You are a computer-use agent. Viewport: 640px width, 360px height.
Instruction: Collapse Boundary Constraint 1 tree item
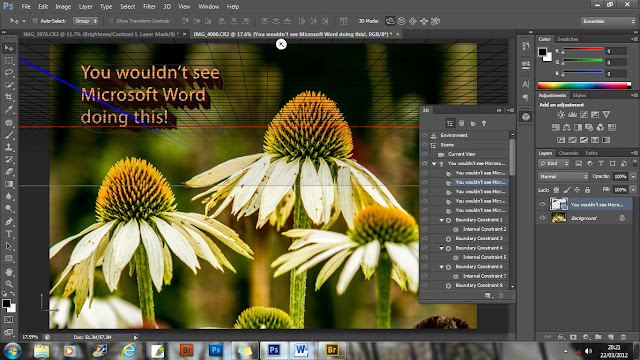pyautogui.click(x=441, y=220)
